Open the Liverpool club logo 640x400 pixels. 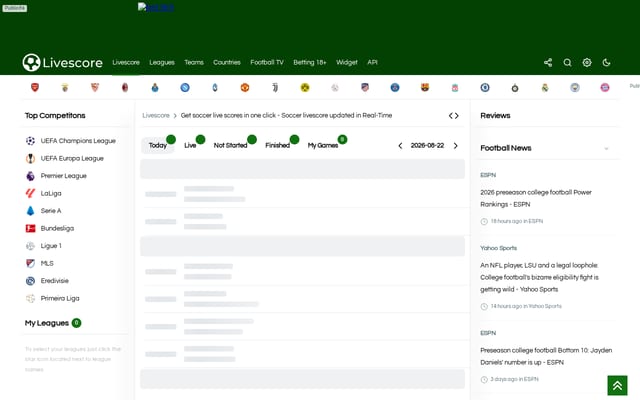click(455, 87)
